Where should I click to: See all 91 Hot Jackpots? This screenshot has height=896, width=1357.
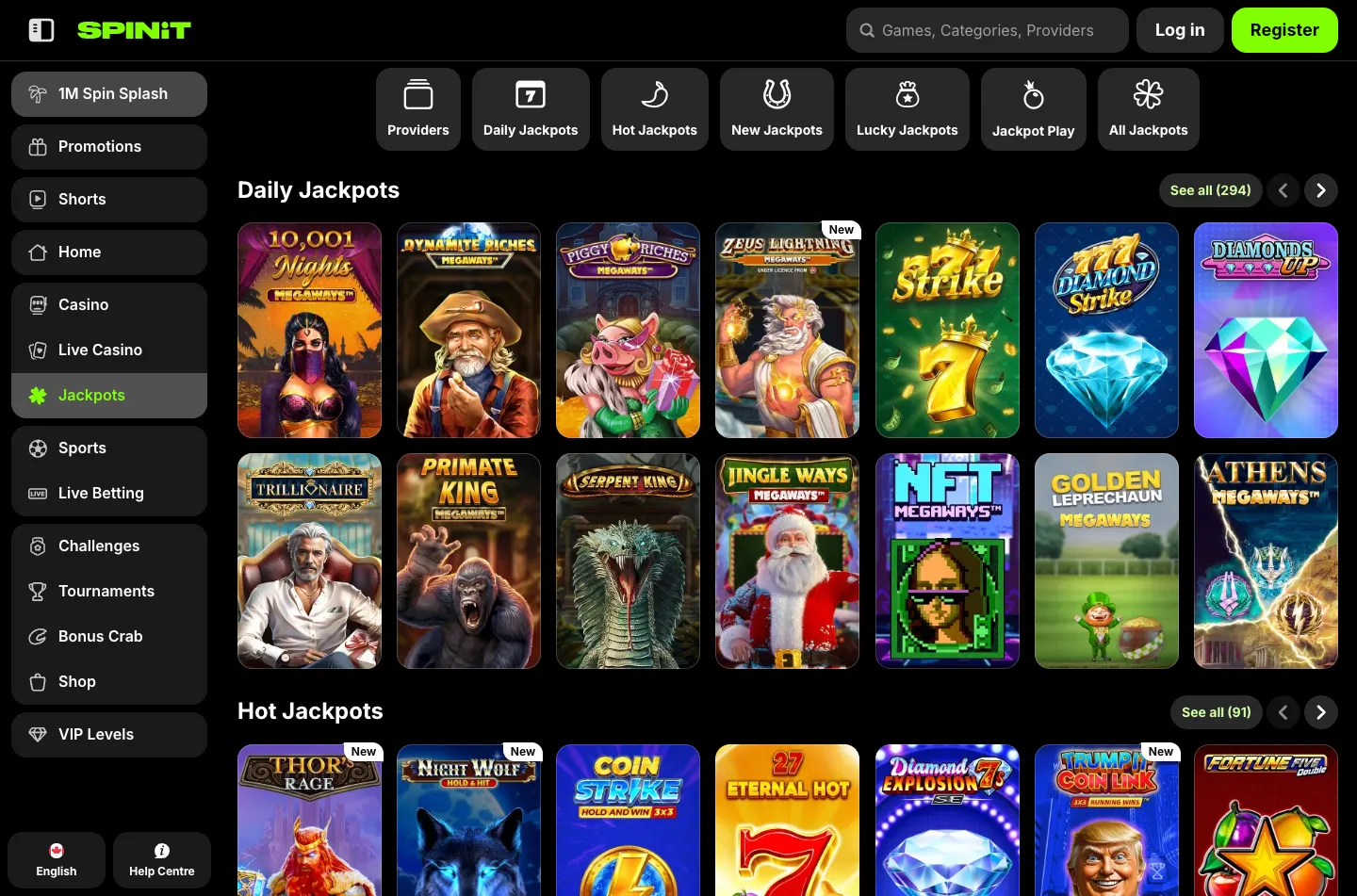pos(1216,712)
